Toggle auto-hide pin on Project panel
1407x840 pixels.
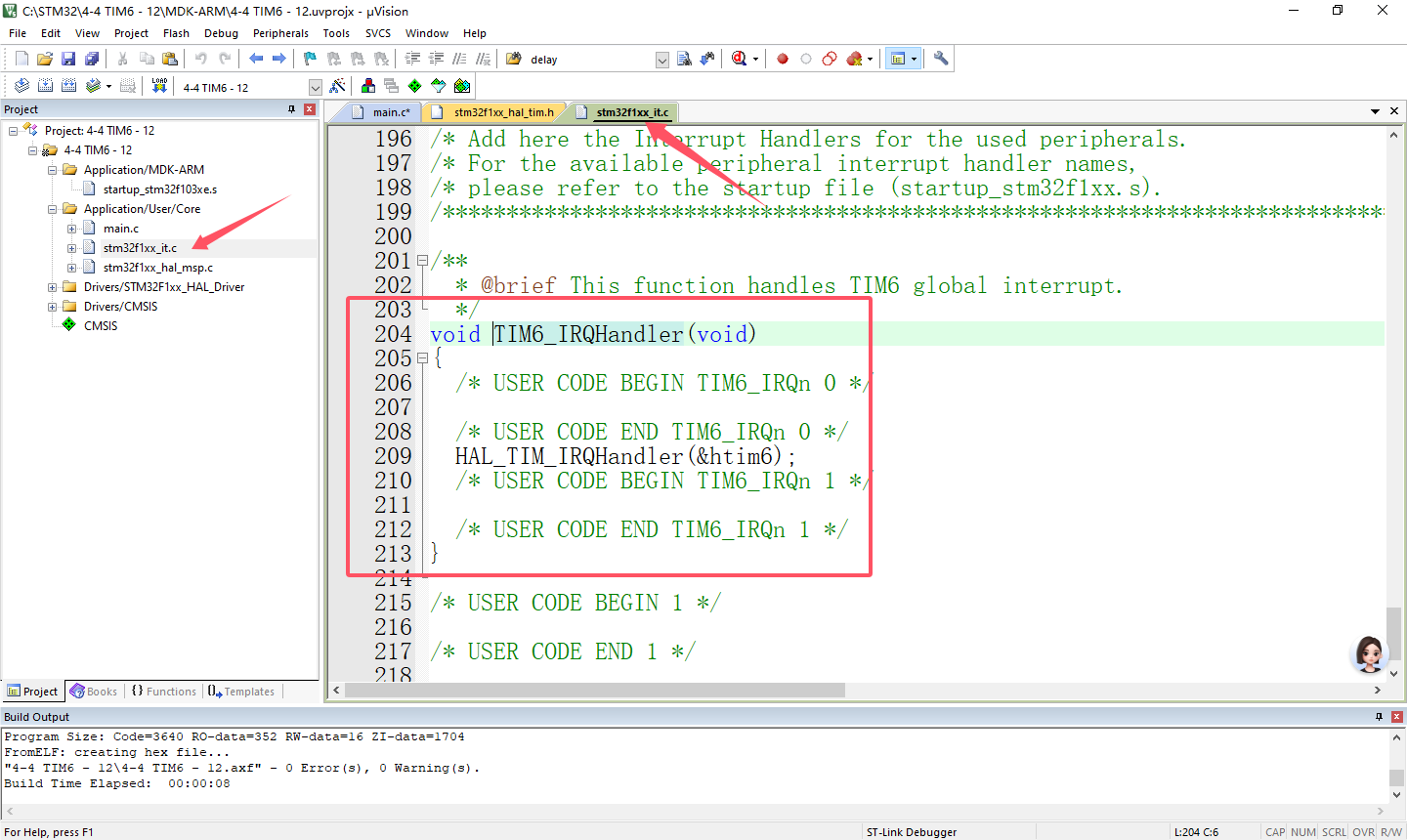click(x=291, y=109)
